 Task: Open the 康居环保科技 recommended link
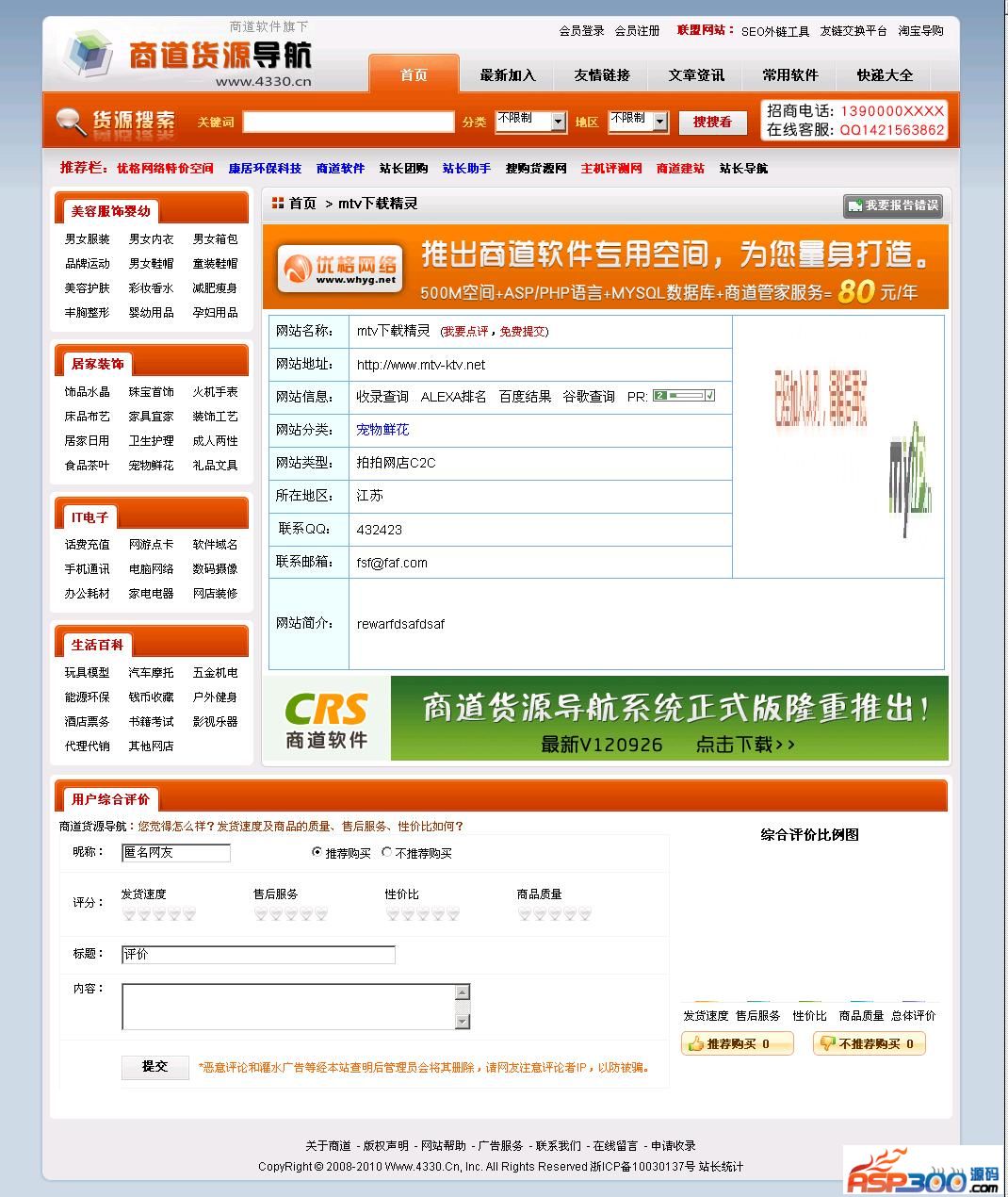point(265,168)
